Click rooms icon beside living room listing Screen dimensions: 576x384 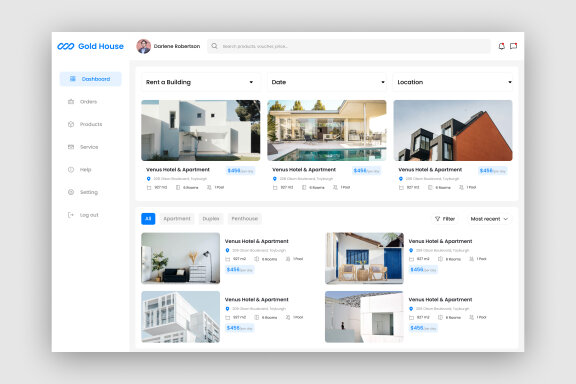click(256, 259)
